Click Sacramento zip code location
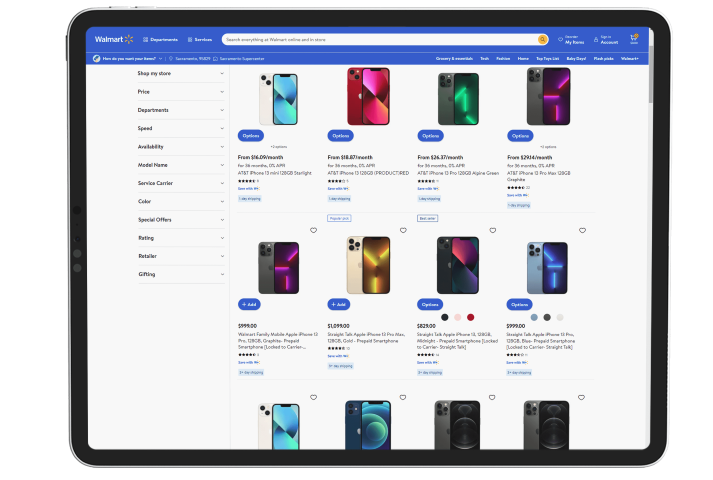Image resolution: width=713 pixels, height=480 pixels. [x=190, y=59]
